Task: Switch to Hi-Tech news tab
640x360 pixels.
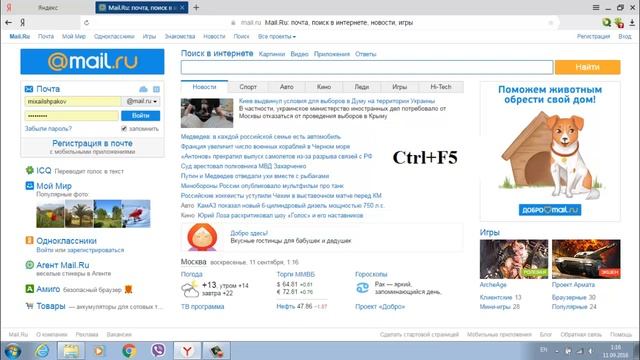Action: pos(441,87)
